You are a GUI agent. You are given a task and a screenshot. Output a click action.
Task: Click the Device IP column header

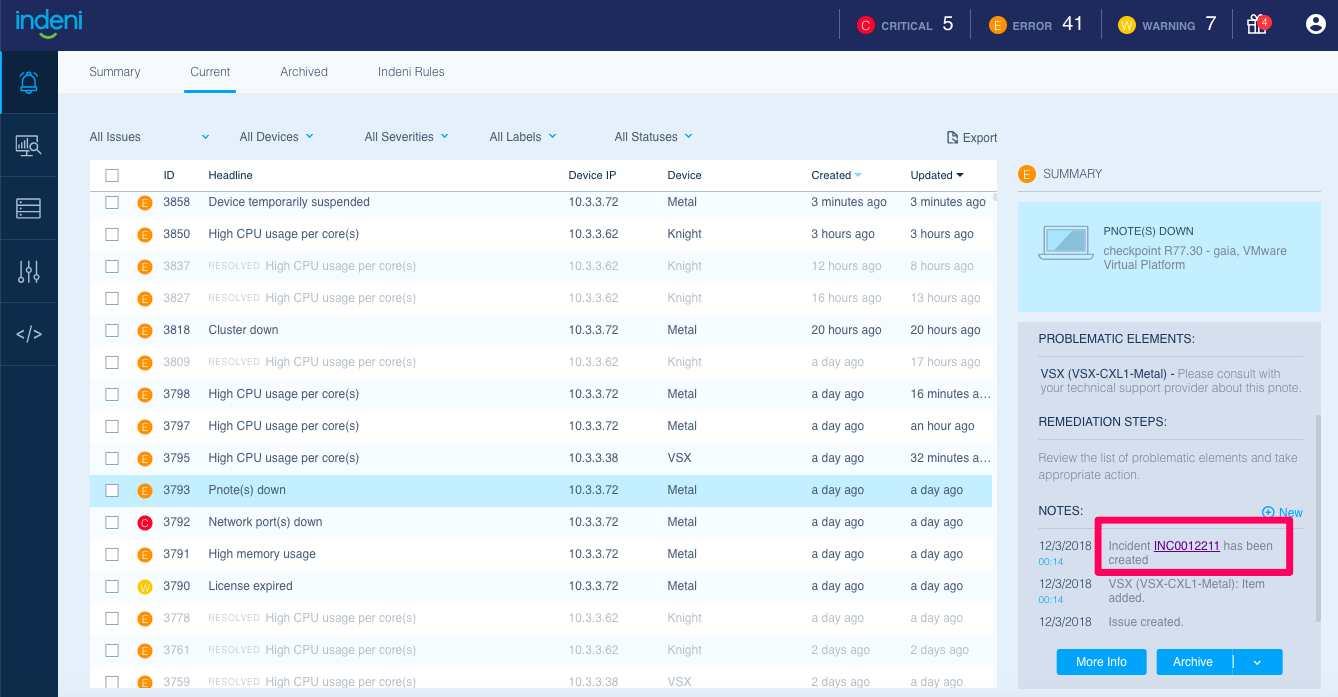pos(592,175)
